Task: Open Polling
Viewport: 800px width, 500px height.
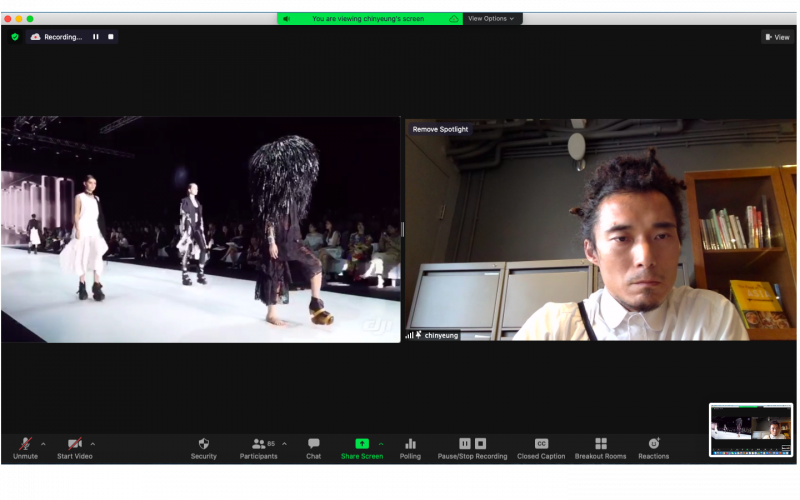Action: [x=410, y=448]
